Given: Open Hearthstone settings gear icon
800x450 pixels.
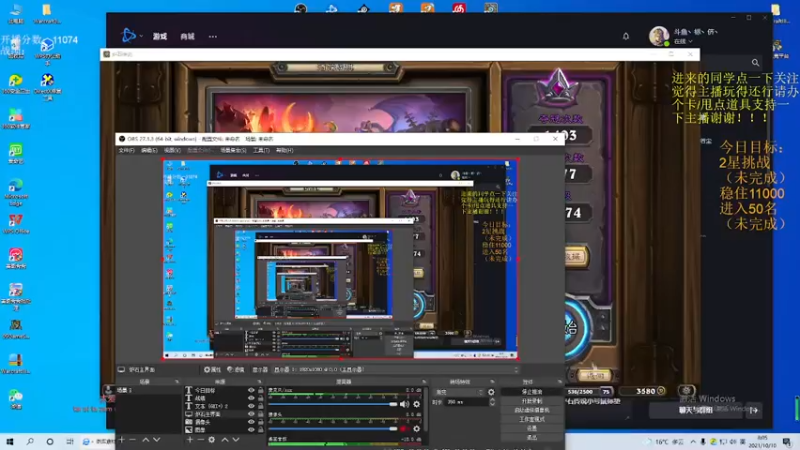Looking at the screenshot, I should click(686, 391).
